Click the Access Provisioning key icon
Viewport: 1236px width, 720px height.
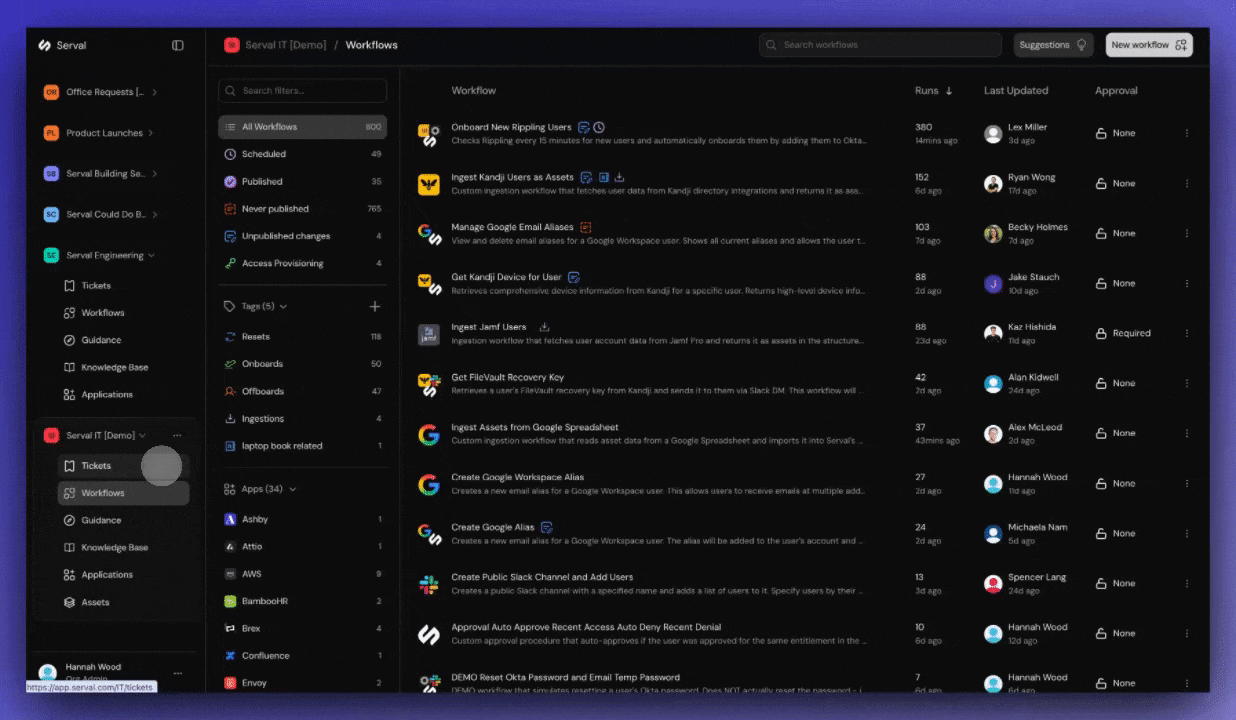coord(229,263)
